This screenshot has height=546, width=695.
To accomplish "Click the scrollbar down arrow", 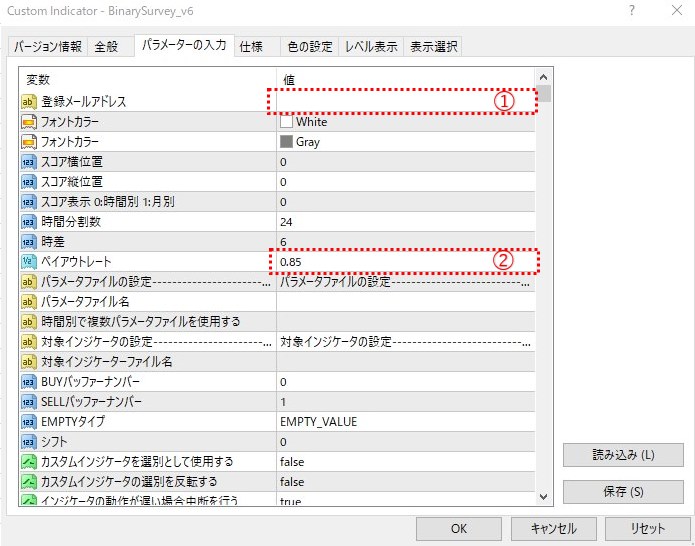I will [544, 497].
